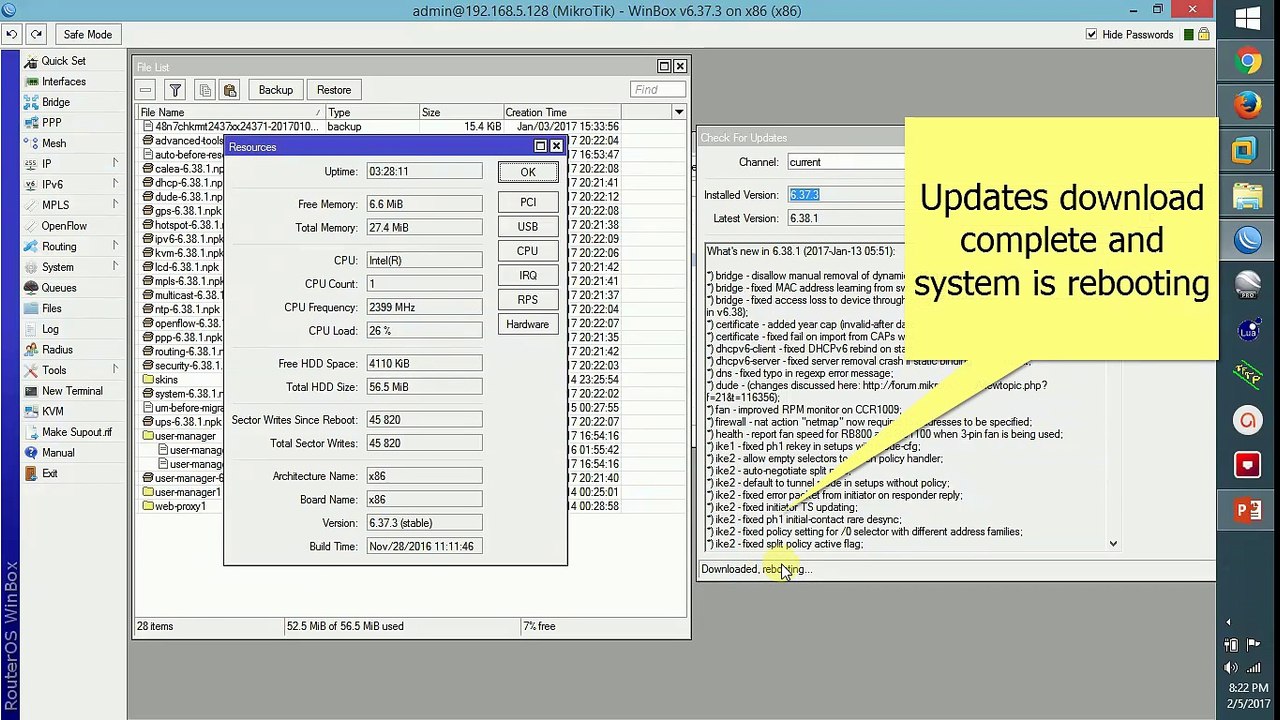Sort File List by Type column
Screen dimensions: 1280x720
pyautogui.click(x=371, y=113)
